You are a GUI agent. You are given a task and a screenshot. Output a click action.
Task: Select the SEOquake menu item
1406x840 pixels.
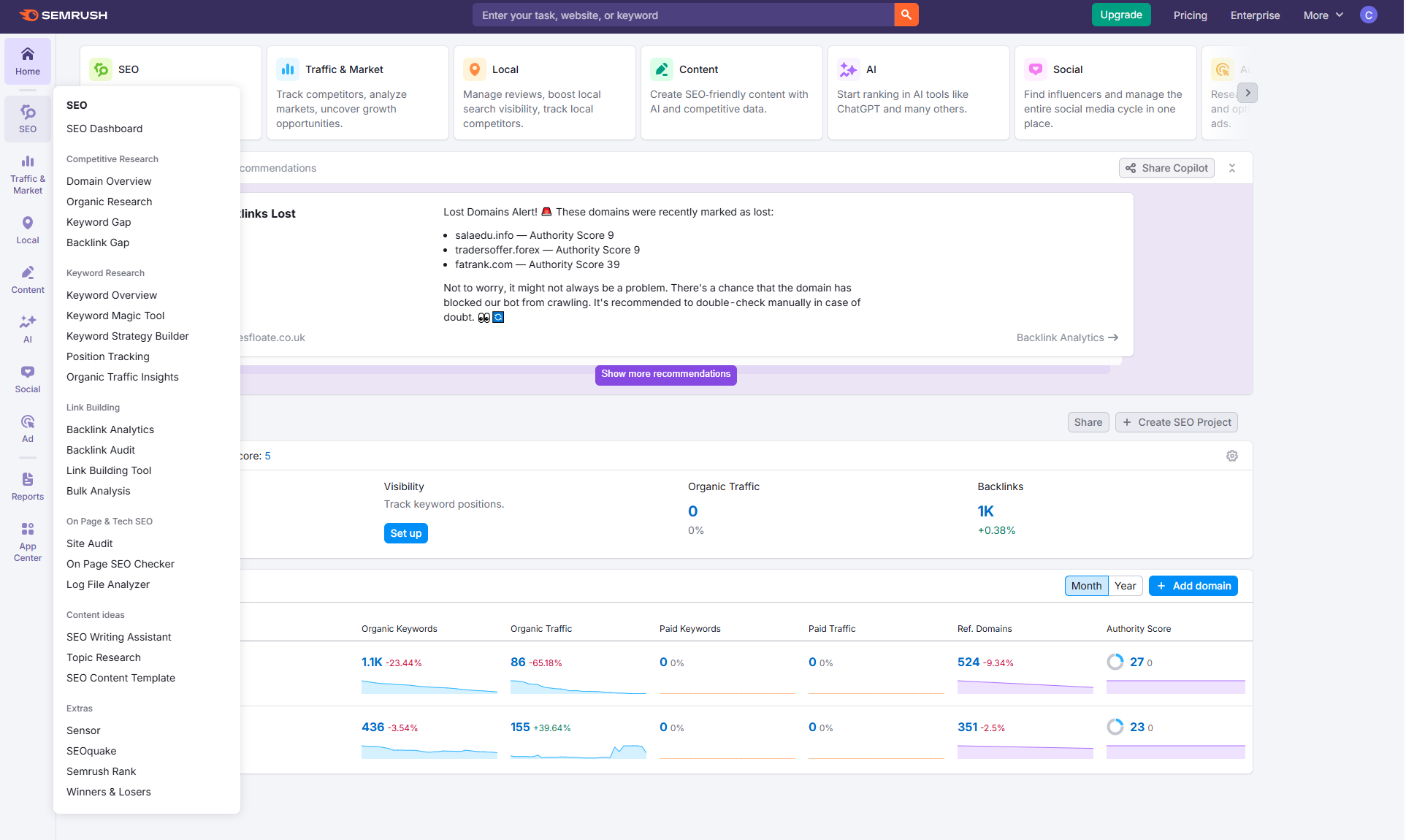[x=91, y=751]
